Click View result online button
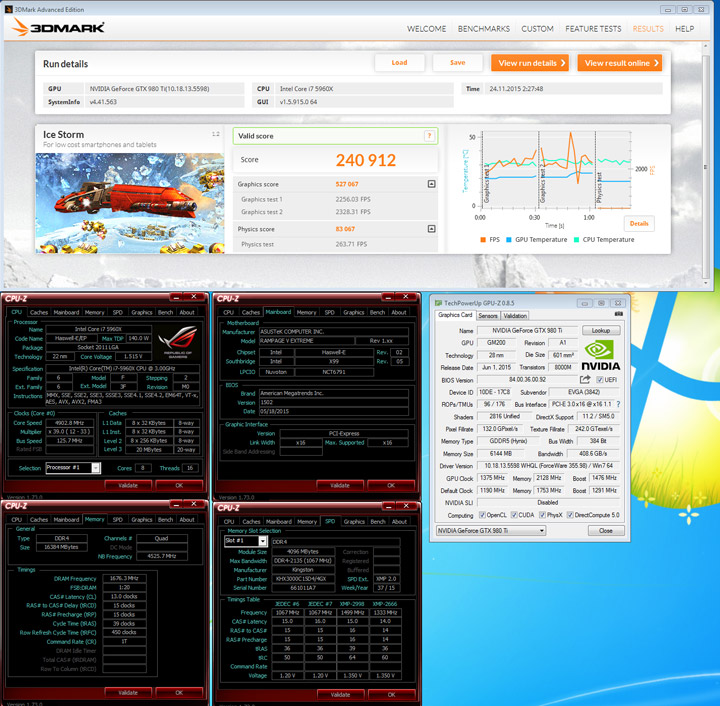 pos(619,63)
